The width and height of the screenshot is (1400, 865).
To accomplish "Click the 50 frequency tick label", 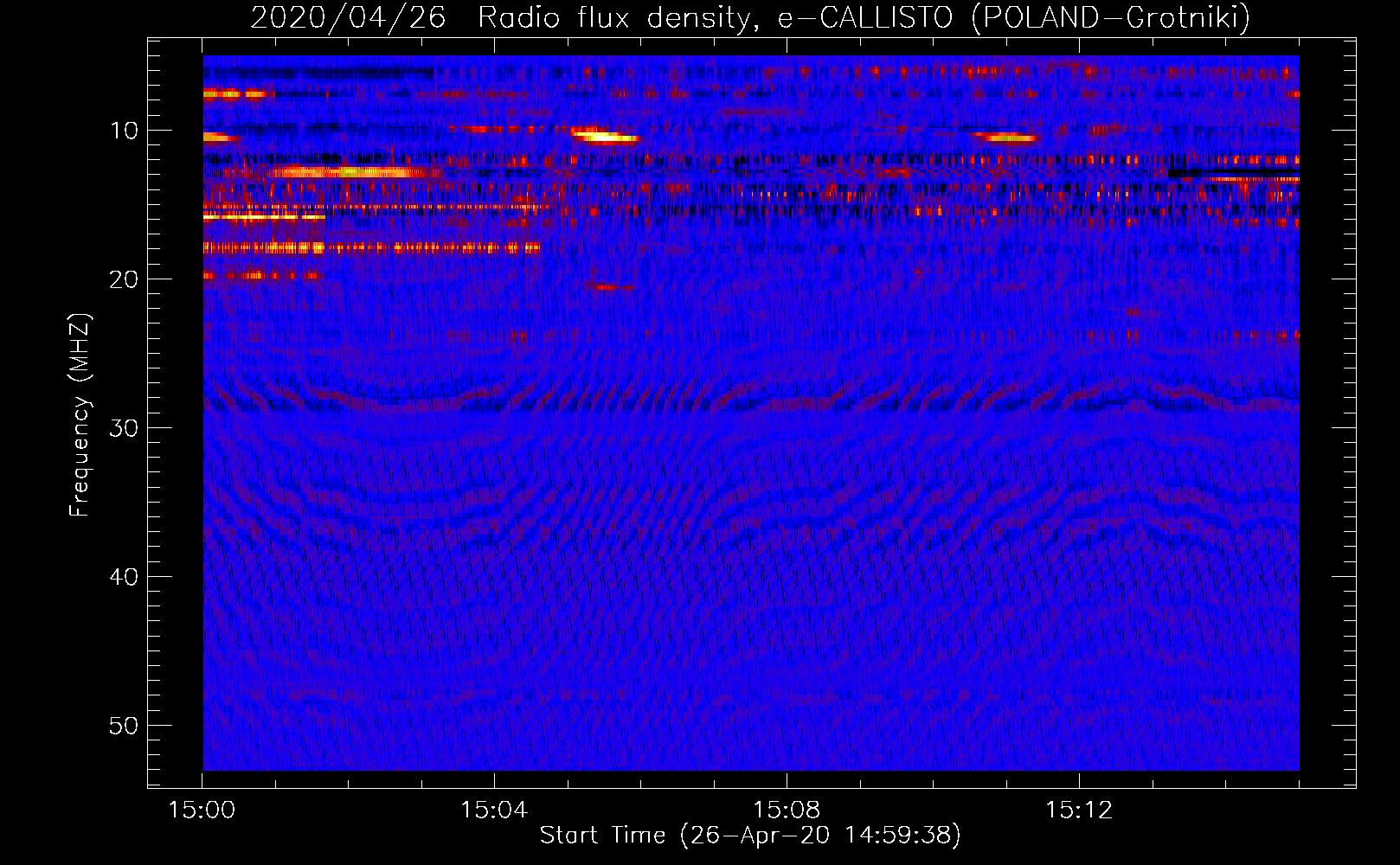I will [124, 726].
